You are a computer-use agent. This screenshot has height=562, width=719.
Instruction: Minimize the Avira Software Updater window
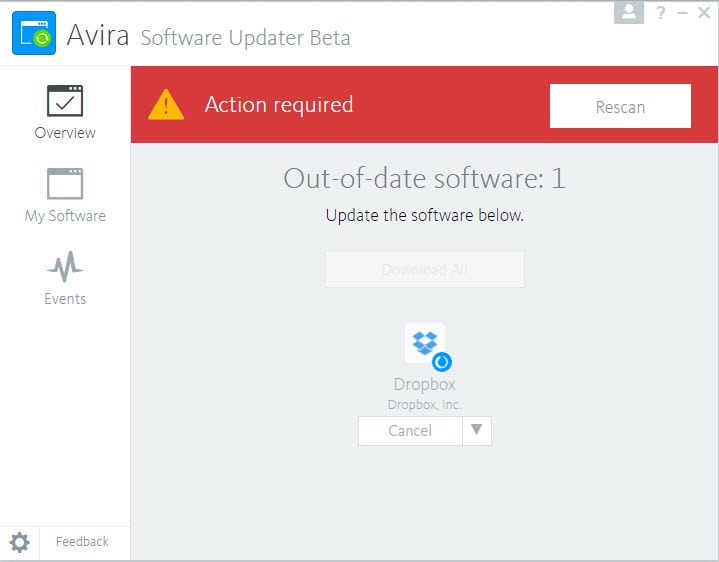pyautogui.click(x=682, y=13)
